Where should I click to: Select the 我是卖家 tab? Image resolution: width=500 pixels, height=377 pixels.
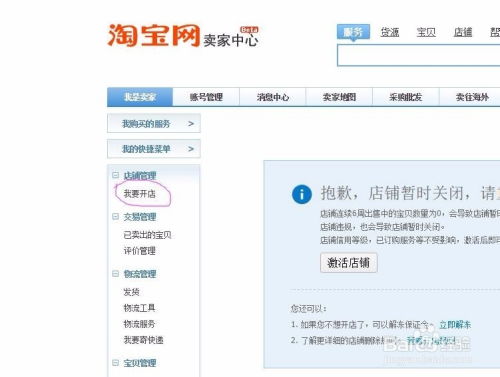tap(140, 97)
